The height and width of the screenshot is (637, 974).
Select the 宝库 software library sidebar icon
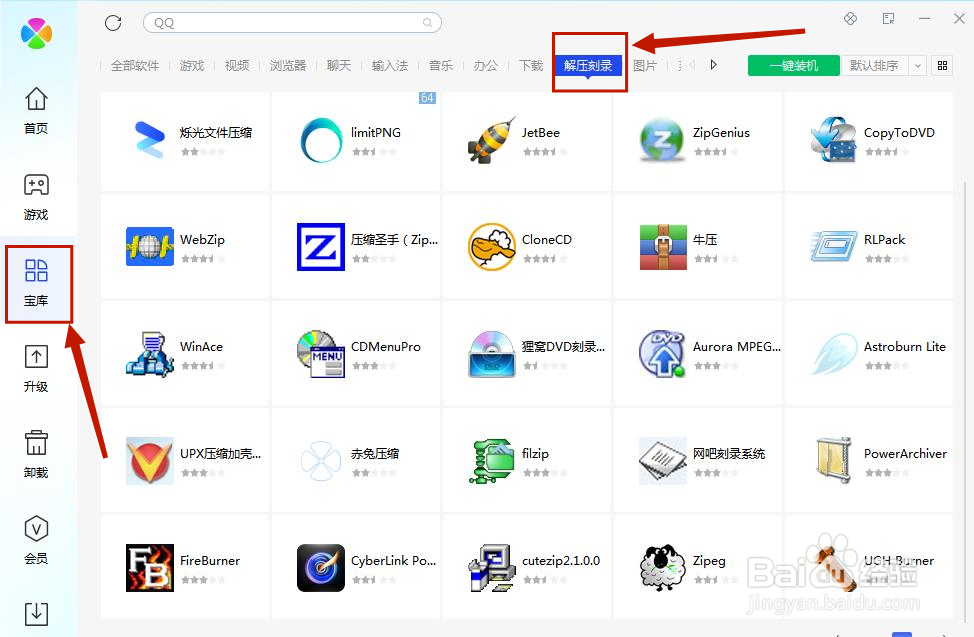(36, 271)
